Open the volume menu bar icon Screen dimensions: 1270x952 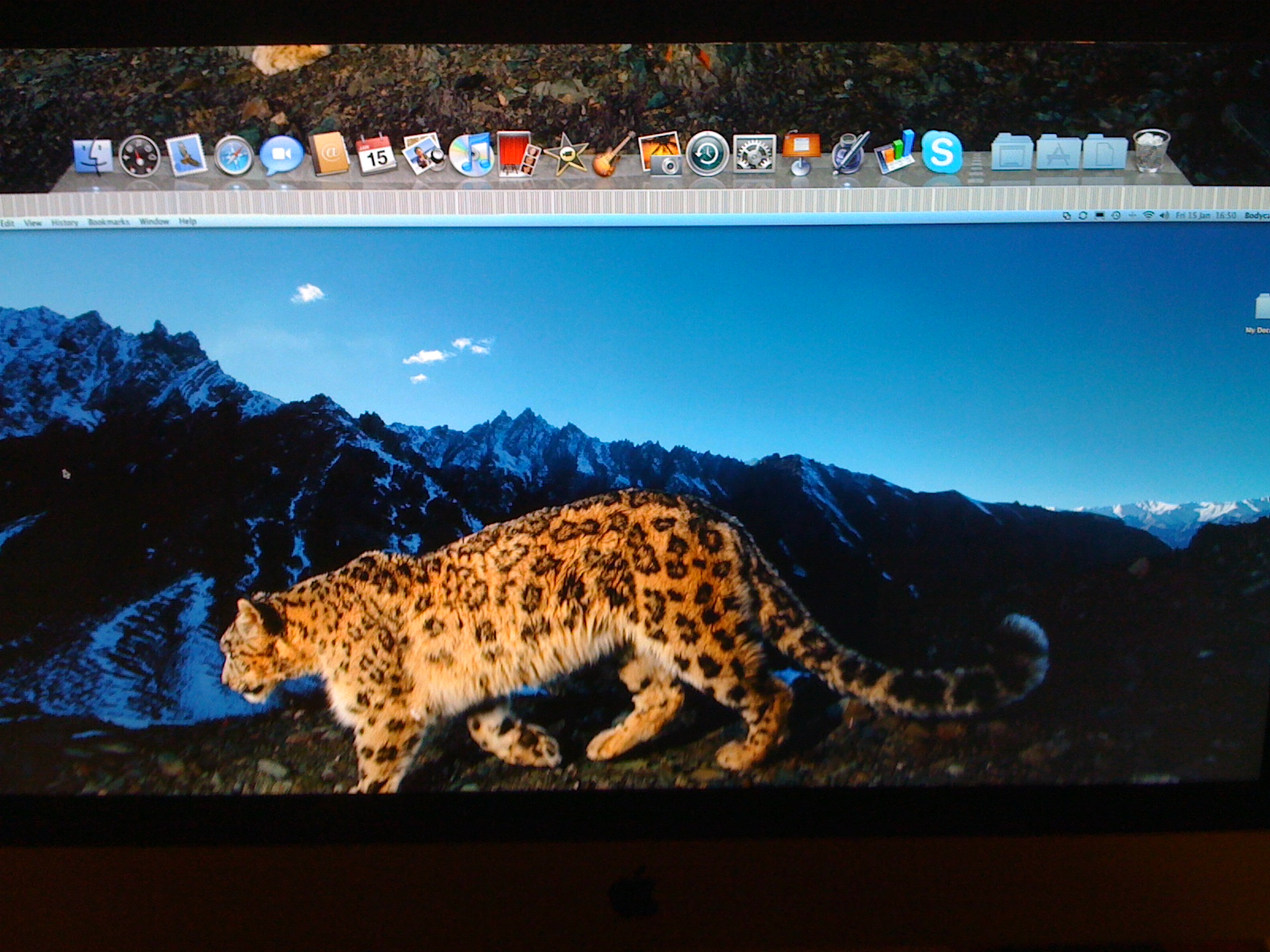point(1164,216)
